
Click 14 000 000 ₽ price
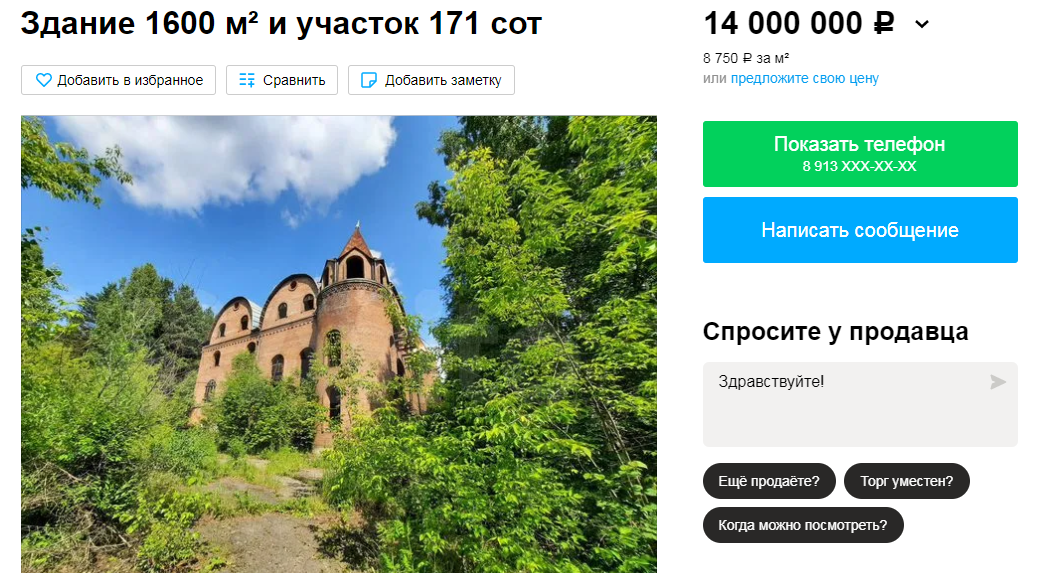click(x=799, y=23)
